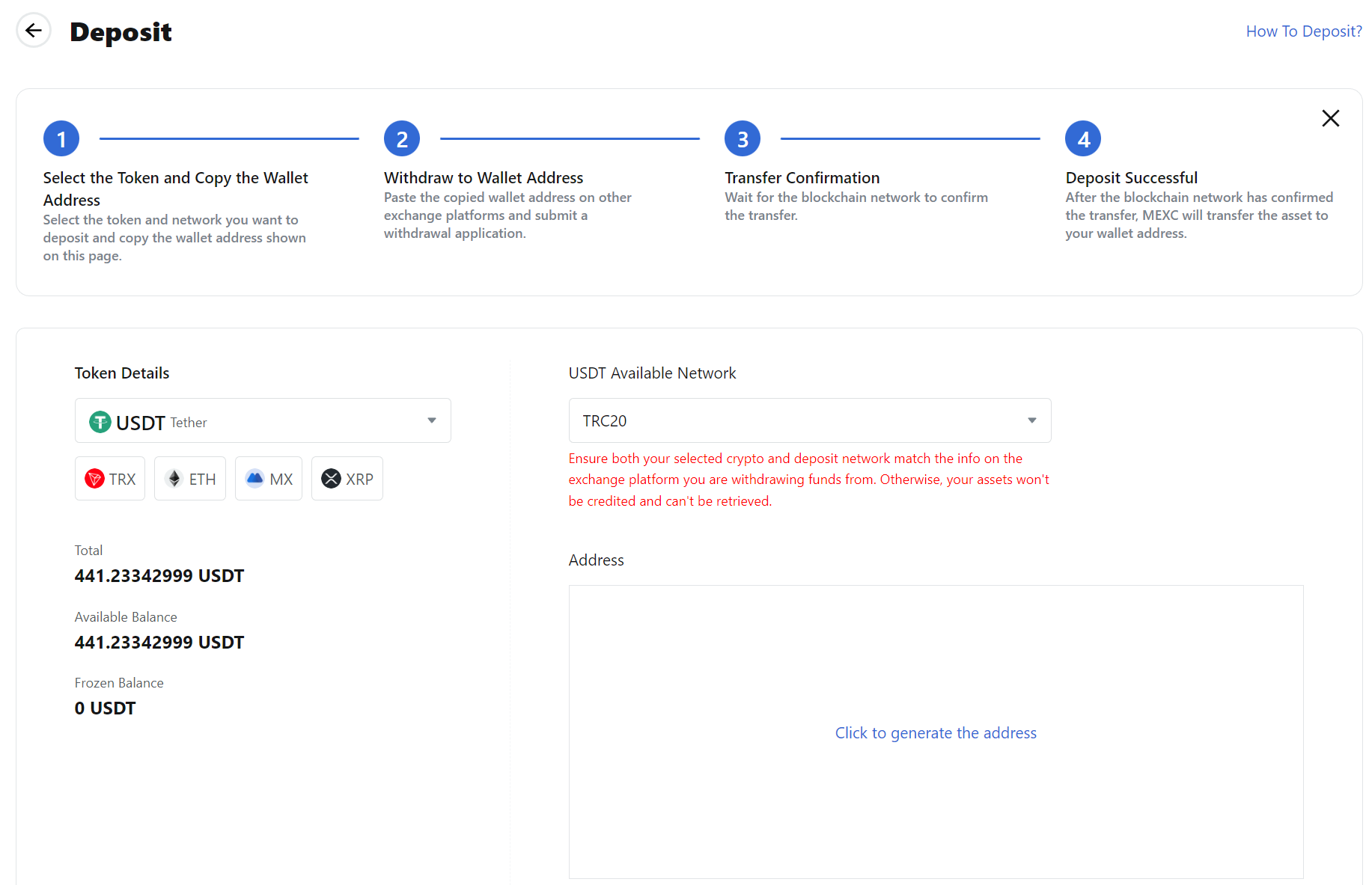Open the TRC20 network dropdown

point(810,420)
